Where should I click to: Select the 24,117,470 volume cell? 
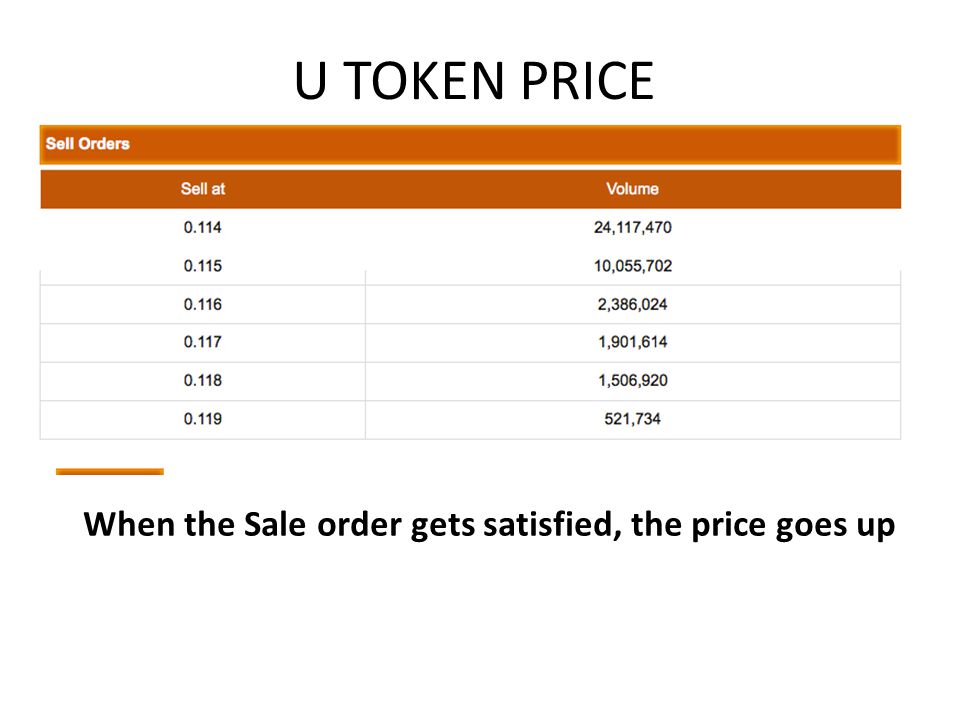coord(632,228)
